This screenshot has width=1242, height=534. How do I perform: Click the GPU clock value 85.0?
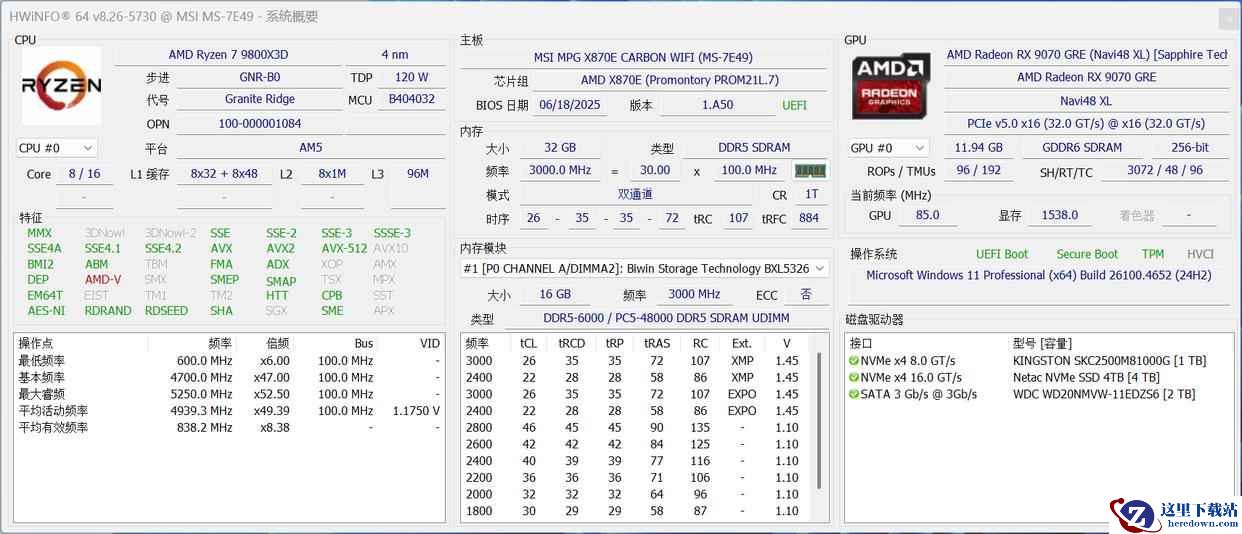pyautogui.click(x=927, y=215)
